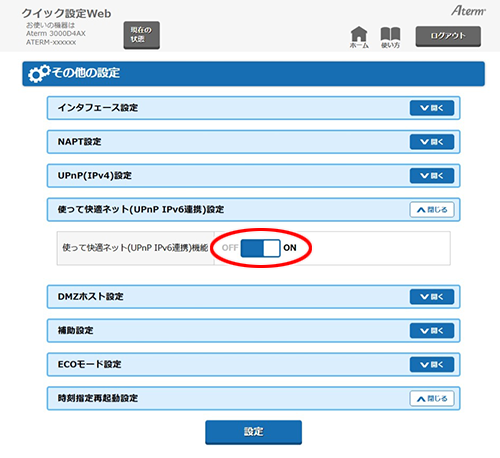Click the ECOモード設定 heading text

click(89, 364)
